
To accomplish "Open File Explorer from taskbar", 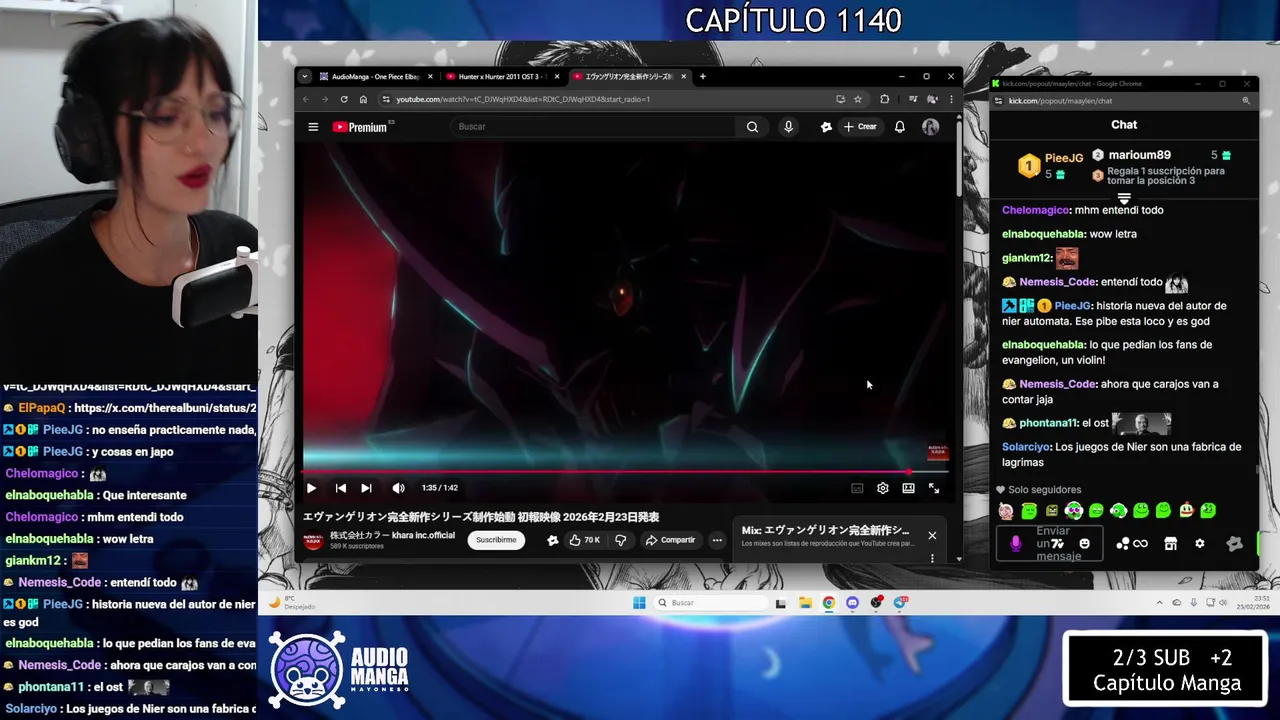I will point(805,603).
